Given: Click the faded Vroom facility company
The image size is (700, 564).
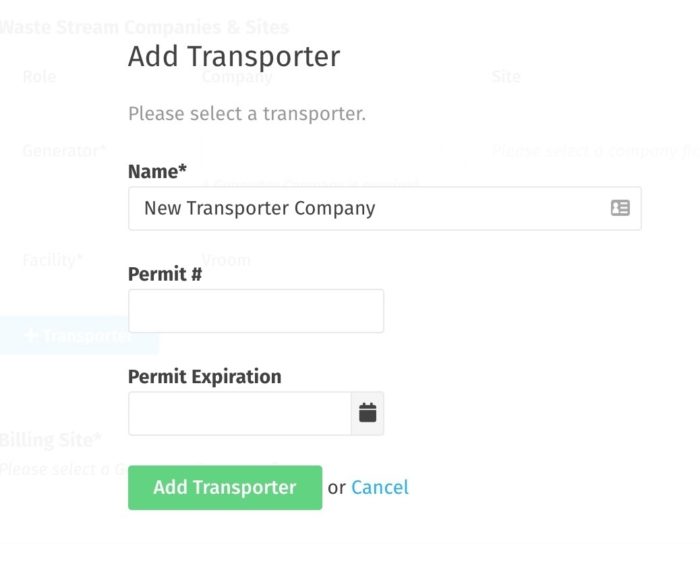Looking at the screenshot, I should (x=226, y=260).
